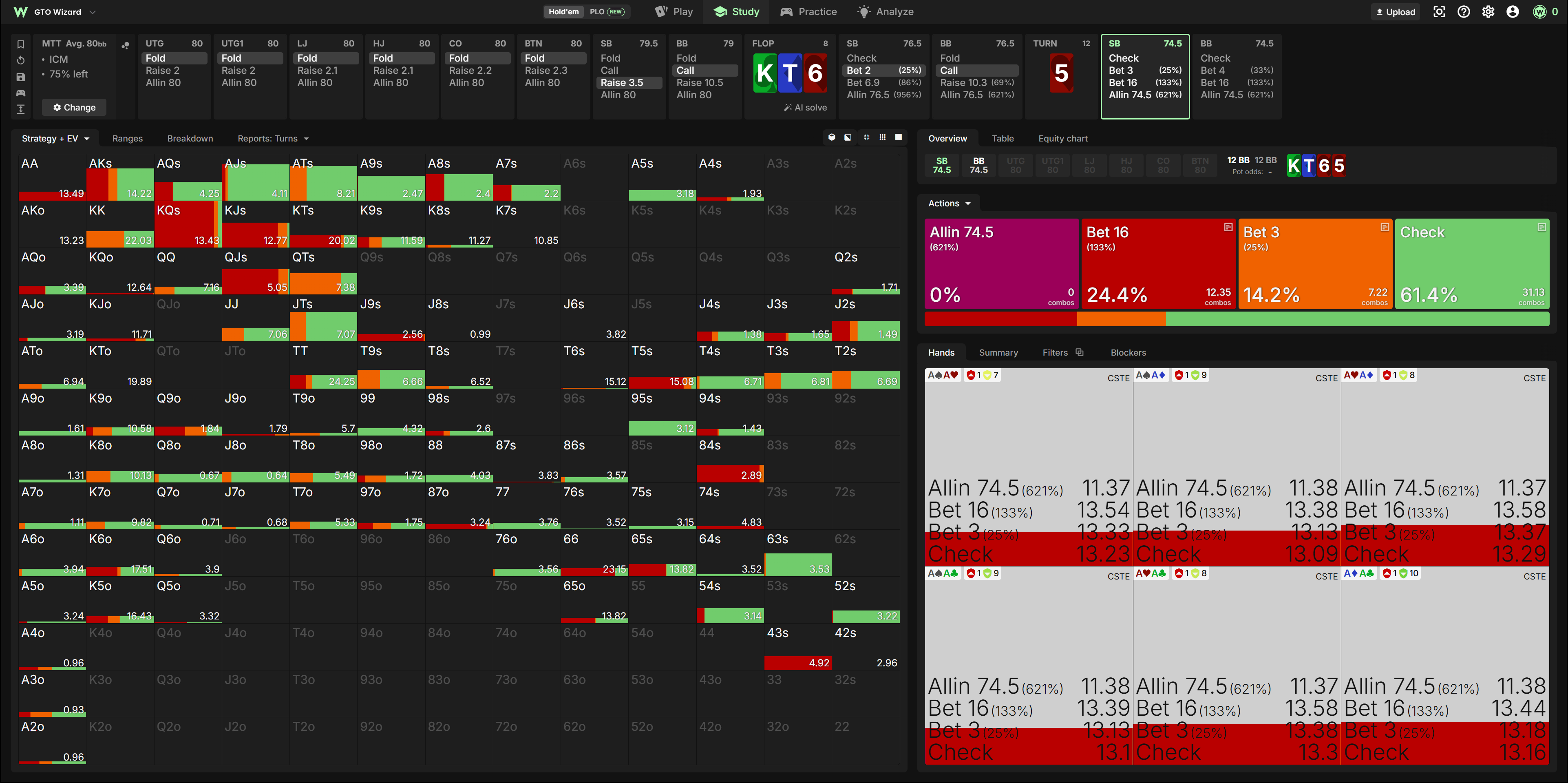Click the note icon on Bet 16 card
This screenshot has width=1568, height=783.
coord(1228,227)
